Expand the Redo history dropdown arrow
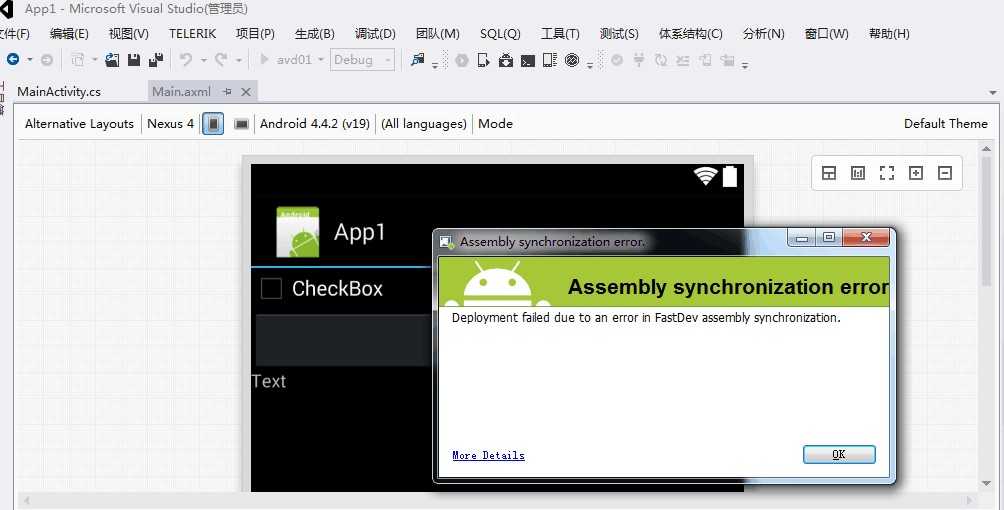1004x510 pixels. [238, 60]
